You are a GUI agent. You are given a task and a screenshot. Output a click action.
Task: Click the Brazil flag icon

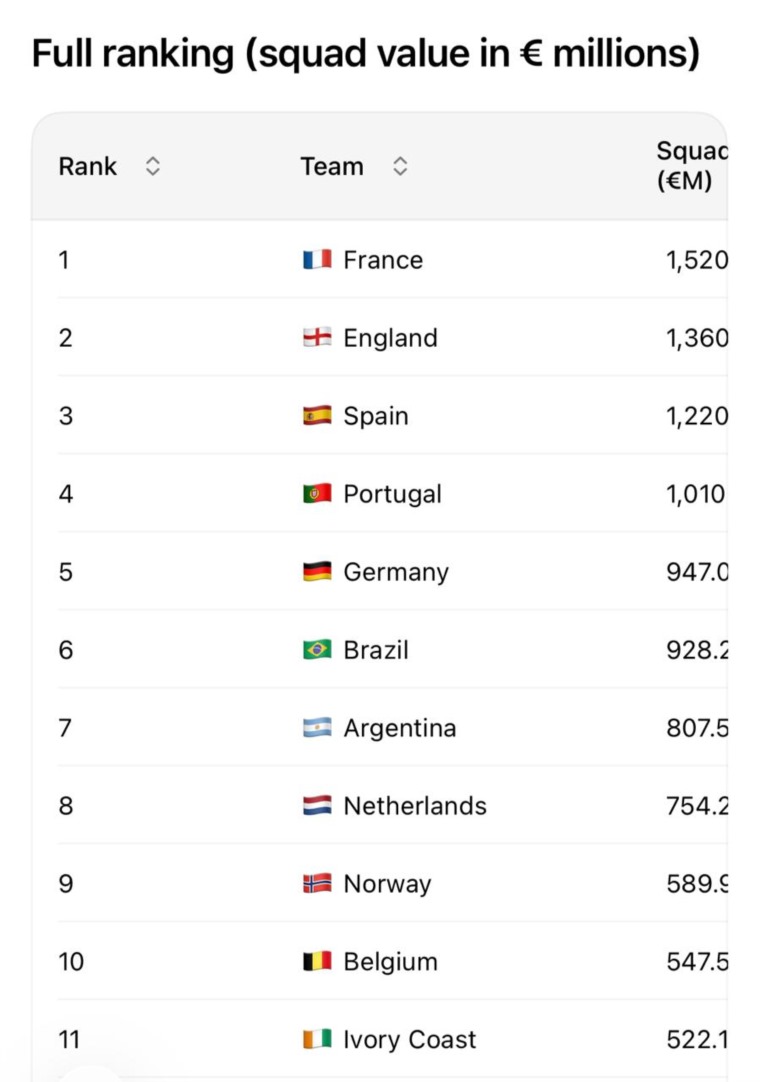click(x=317, y=649)
